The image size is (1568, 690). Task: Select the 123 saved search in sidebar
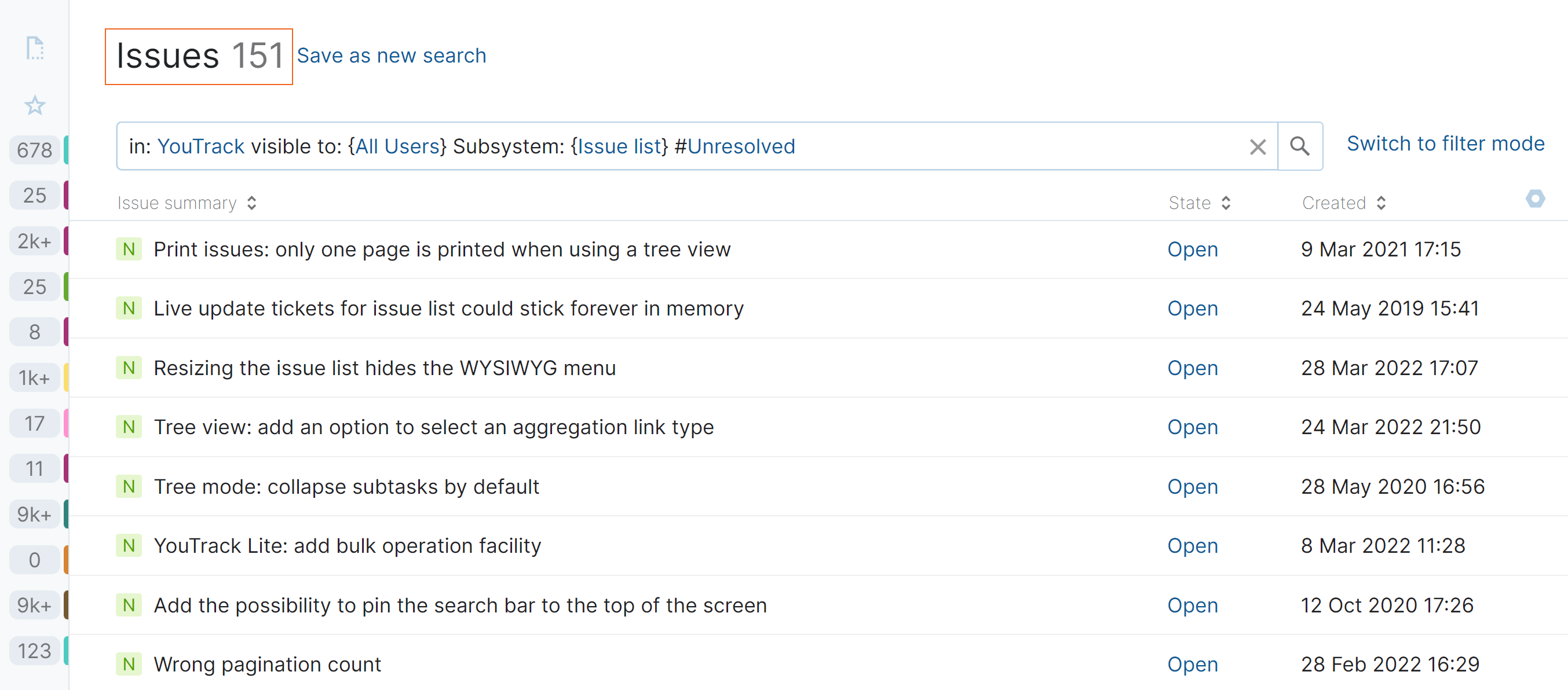[x=35, y=651]
